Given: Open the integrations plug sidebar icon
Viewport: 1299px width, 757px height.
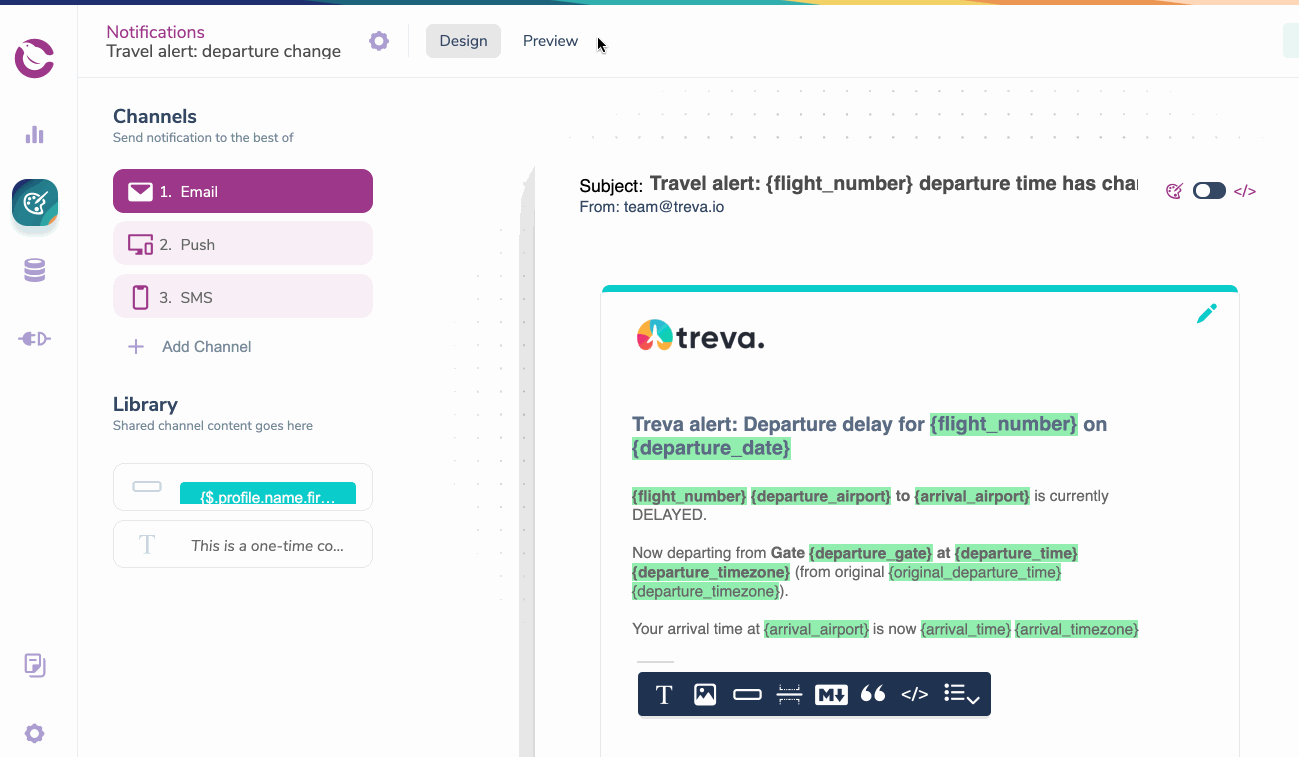Looking at the screenshot, I should click(35, 339).
